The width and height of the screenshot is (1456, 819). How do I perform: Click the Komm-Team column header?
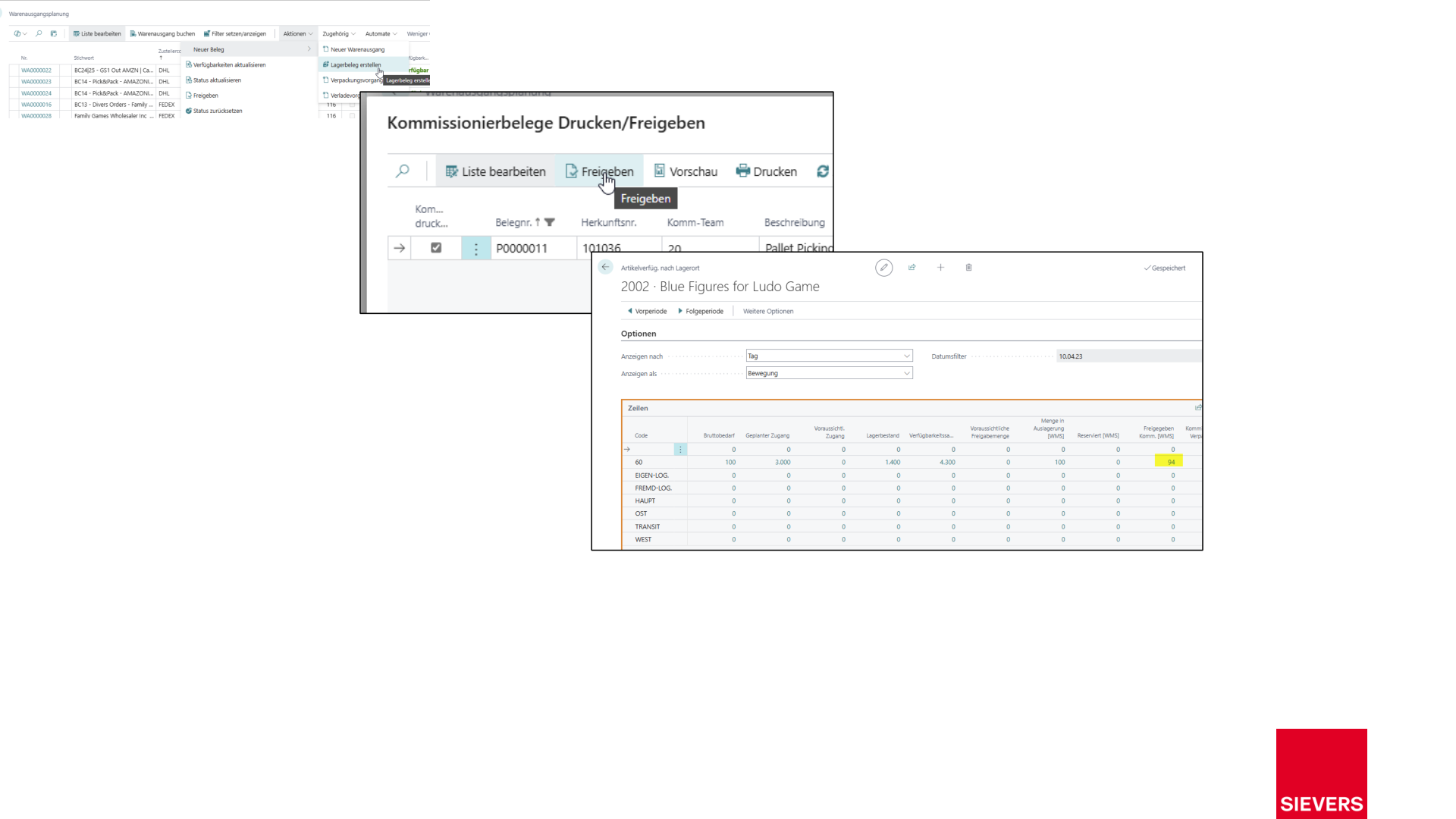pos(695,222)
